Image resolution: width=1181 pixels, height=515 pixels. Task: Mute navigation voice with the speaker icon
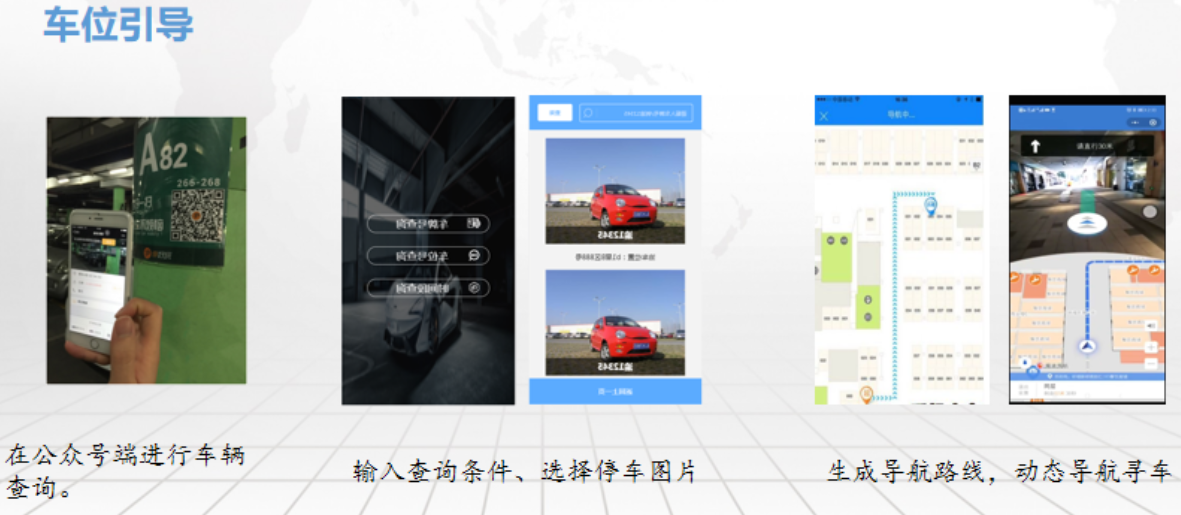1151,325
